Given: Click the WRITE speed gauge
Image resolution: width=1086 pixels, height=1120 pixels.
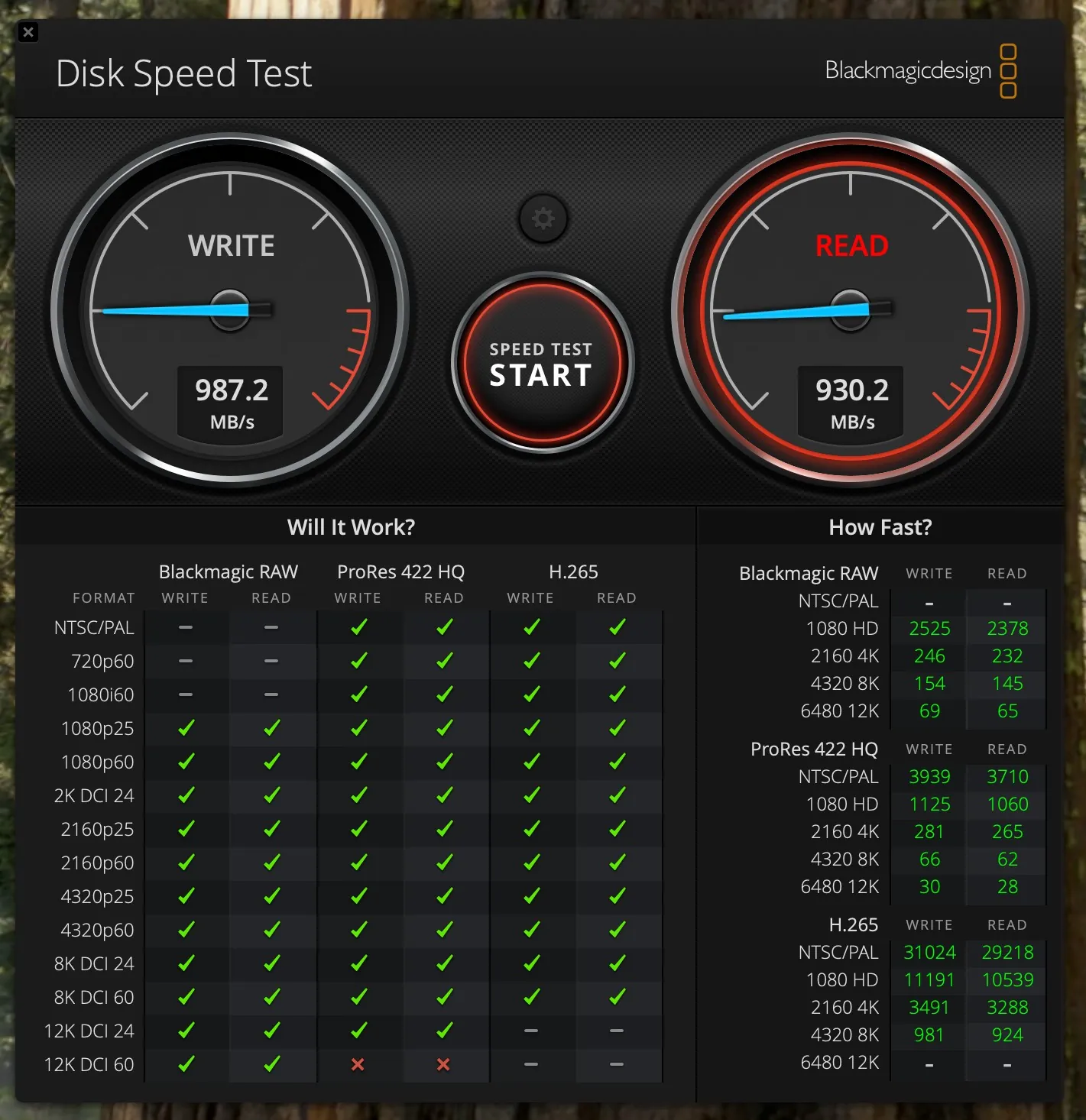Looking at the screenshot, I should click(229, 306).
